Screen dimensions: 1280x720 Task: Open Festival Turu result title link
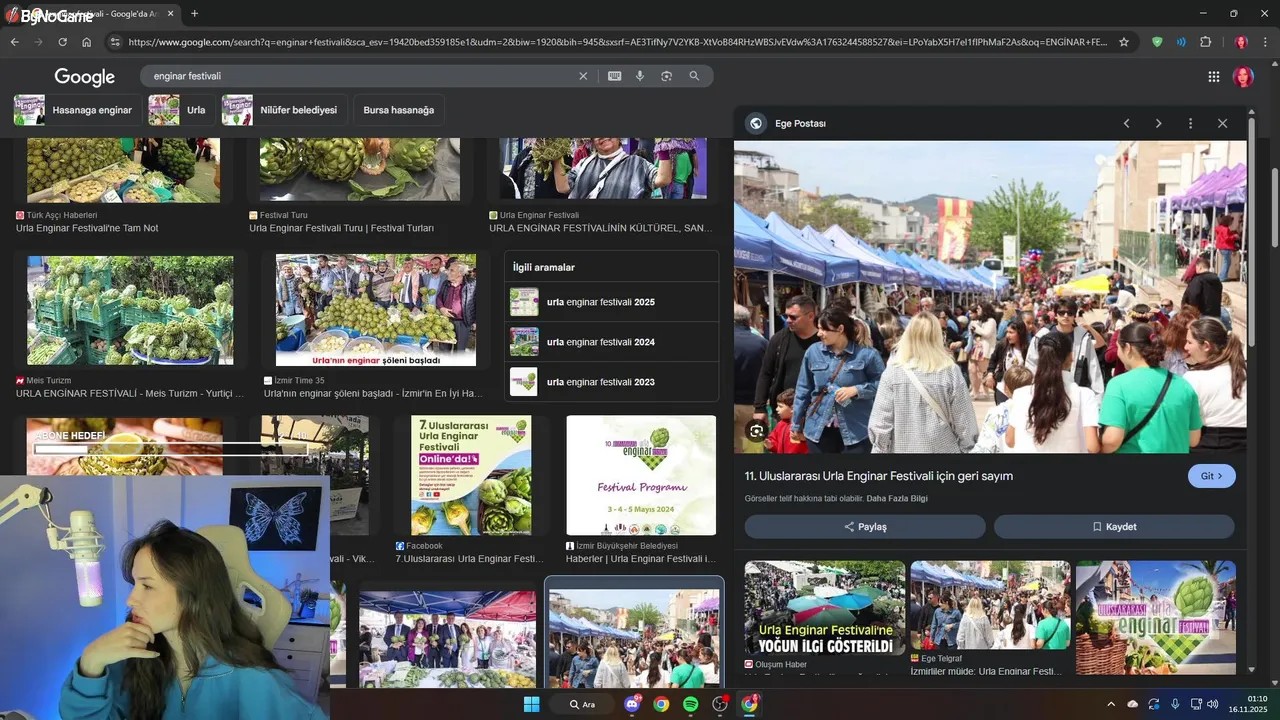341,228
